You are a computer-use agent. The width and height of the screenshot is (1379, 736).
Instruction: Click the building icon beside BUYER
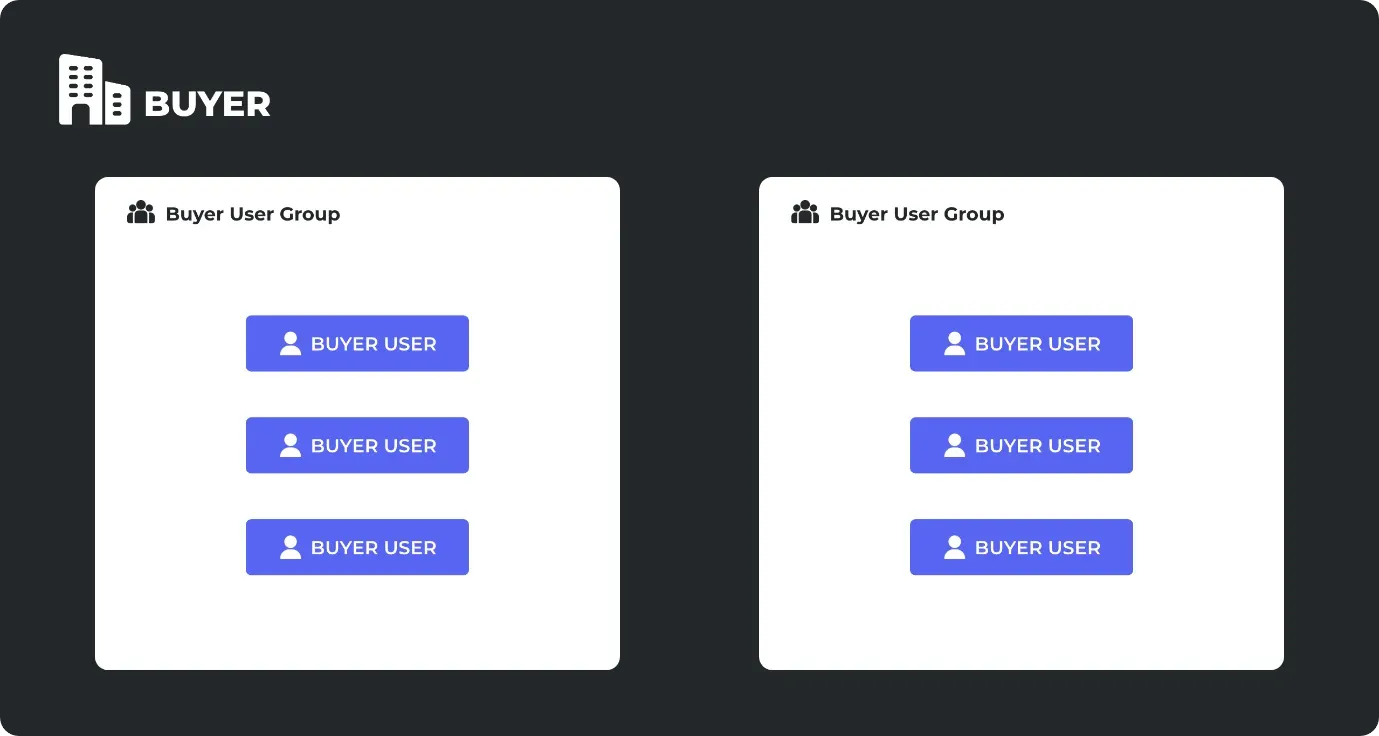tap(95, 90)
